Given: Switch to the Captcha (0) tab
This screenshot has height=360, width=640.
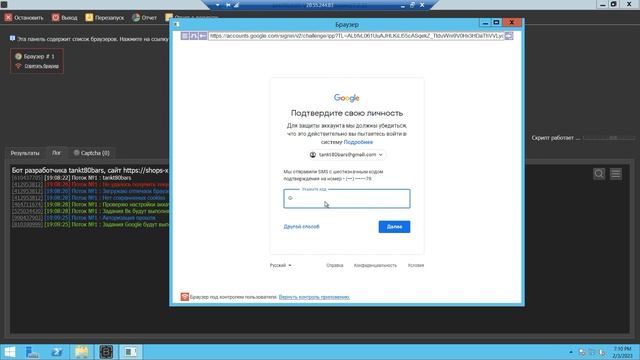Looking at the screenshot, I should tap(92, 153).
